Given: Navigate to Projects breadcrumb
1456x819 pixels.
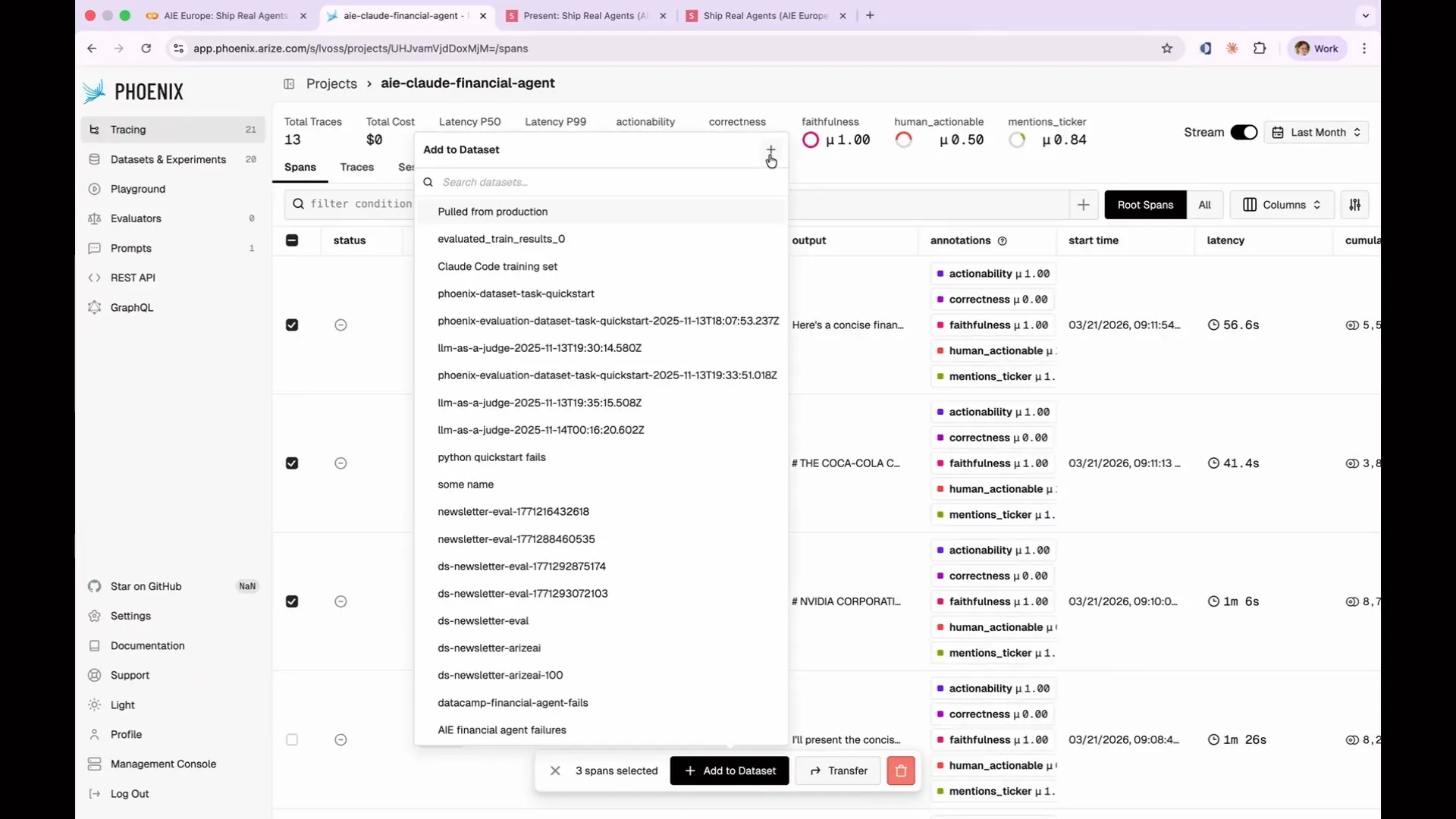Looking at the screenshot, I should pyautogui.click(x=331, y=83).
